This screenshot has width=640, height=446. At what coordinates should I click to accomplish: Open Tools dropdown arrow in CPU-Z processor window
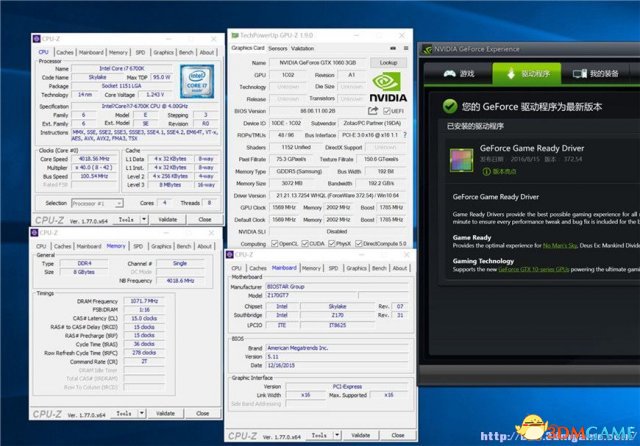[144, 220]
